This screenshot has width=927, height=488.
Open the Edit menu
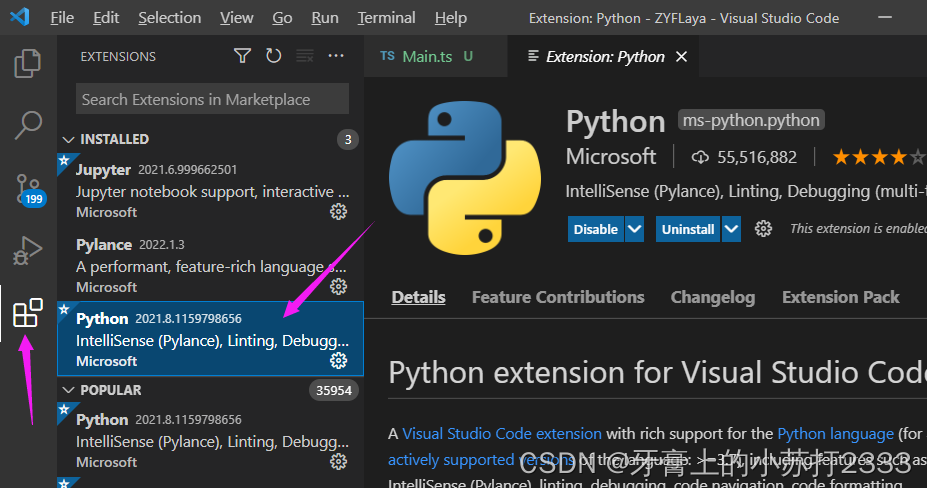coord(106,18)
